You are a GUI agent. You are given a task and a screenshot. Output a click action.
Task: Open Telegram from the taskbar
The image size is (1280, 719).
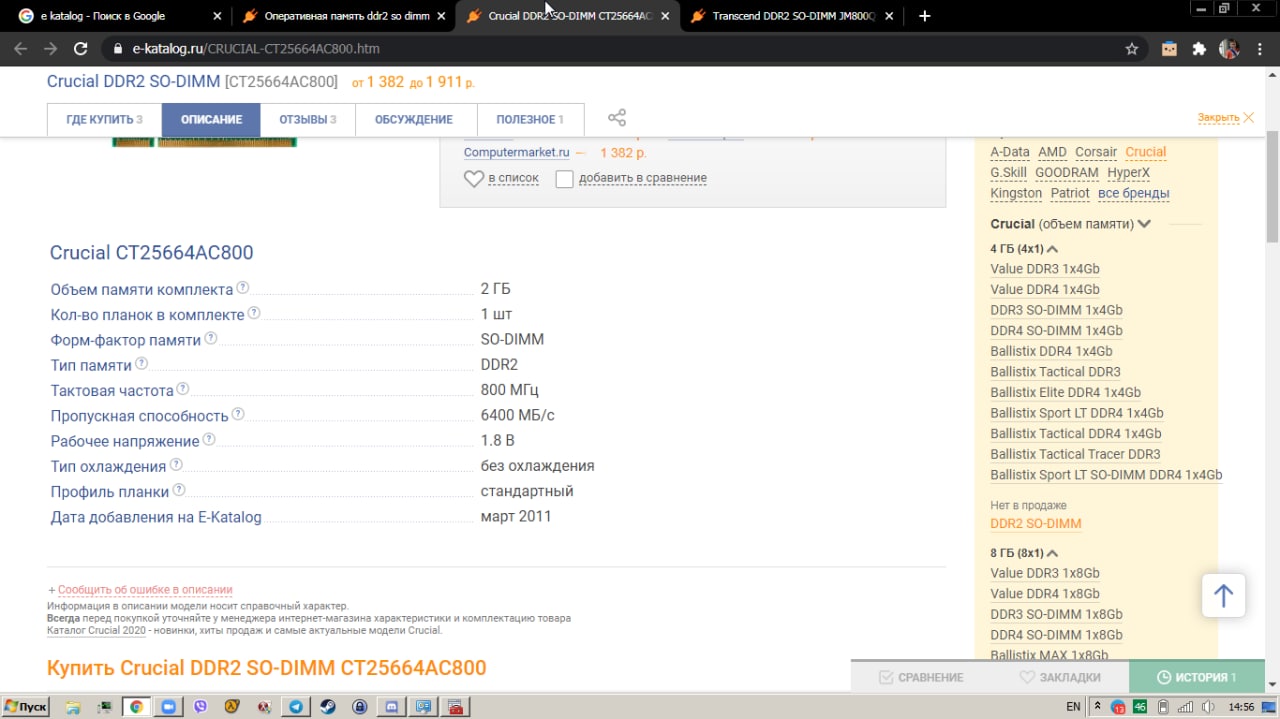(x=295, y=707)
